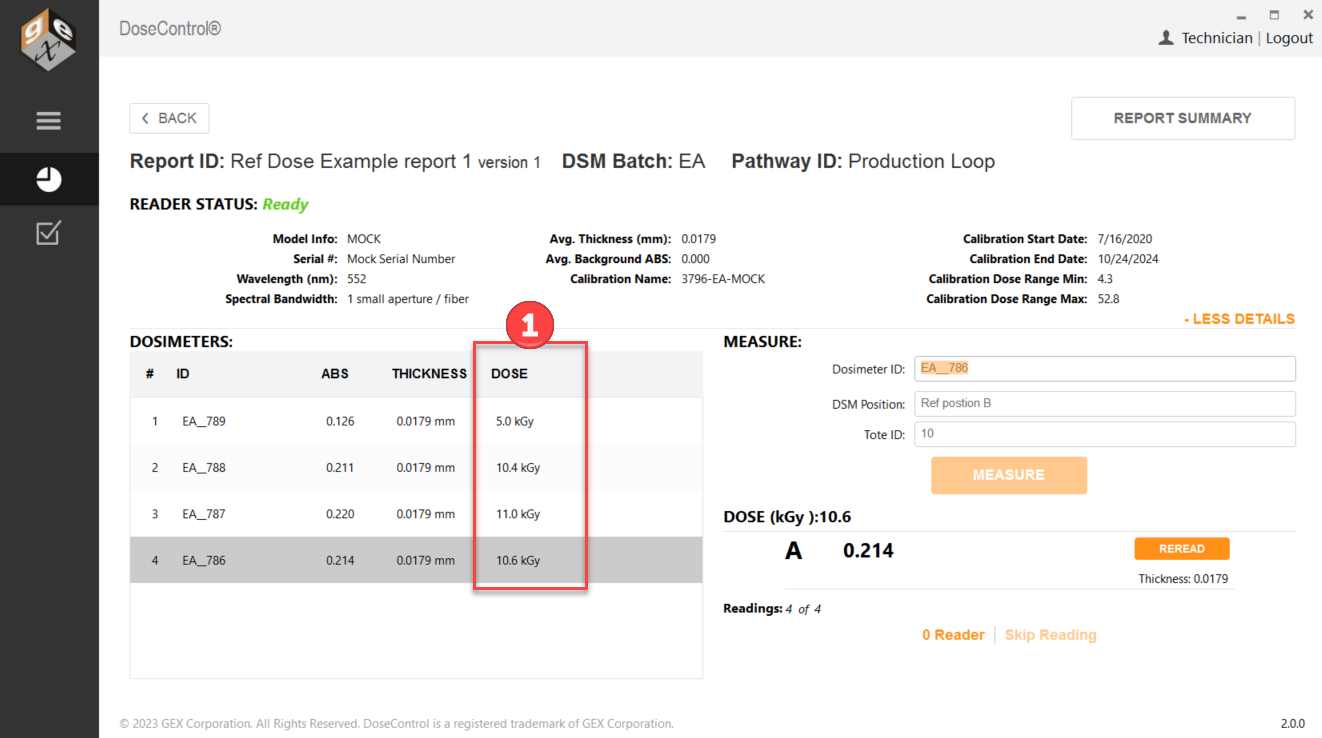Focus the DSM Position input field
1322x738 pixels.
click(1105, 403)
